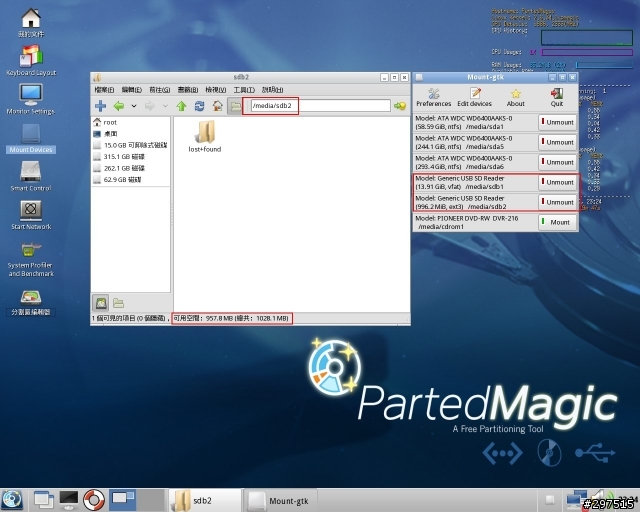Open the 我的文件 desktop icon
This screenshot has width=640, height=512.
[31, 23]
